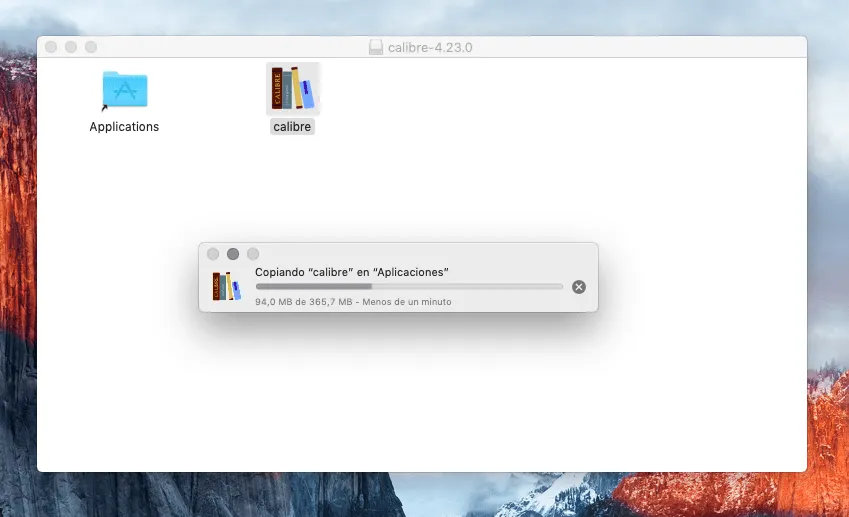Minimize the calibre-4.23.0 Finder window
Viewport: 849px width, 517px height.
71,47
